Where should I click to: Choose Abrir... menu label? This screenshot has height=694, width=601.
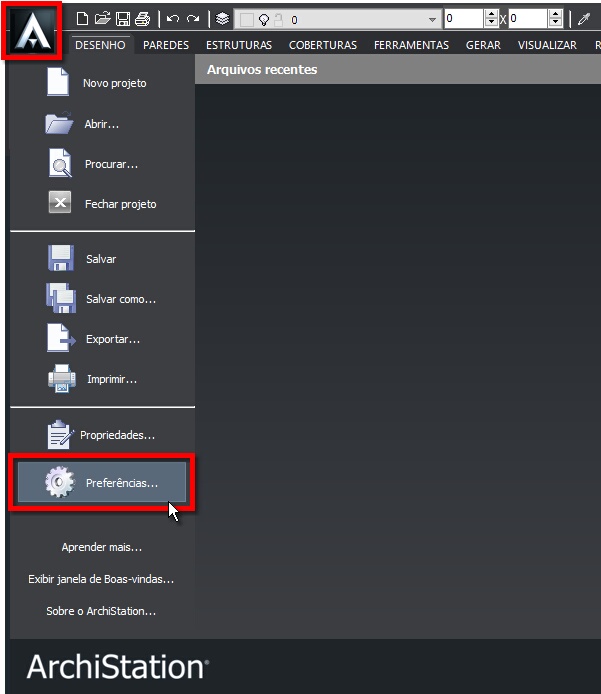[x=102, y=124]
